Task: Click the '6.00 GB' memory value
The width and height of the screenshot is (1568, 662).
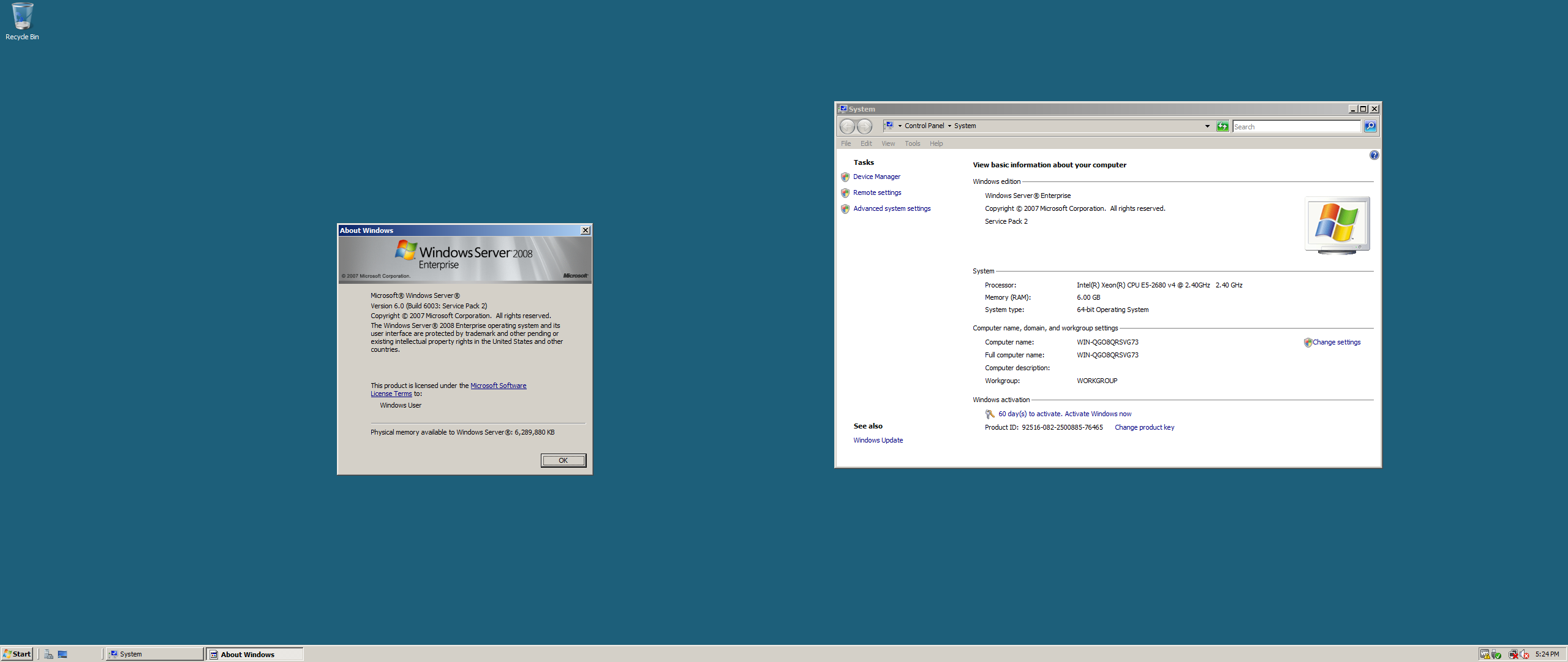Action: click(x=1088, y=297)
